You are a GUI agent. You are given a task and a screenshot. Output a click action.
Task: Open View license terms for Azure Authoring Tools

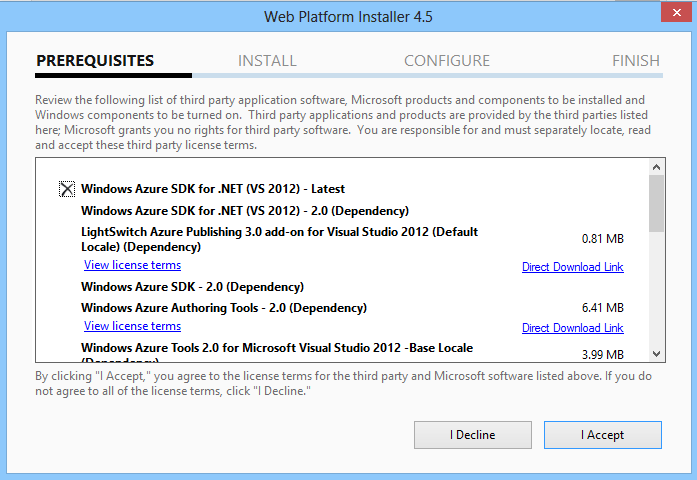tap(132, 326)
